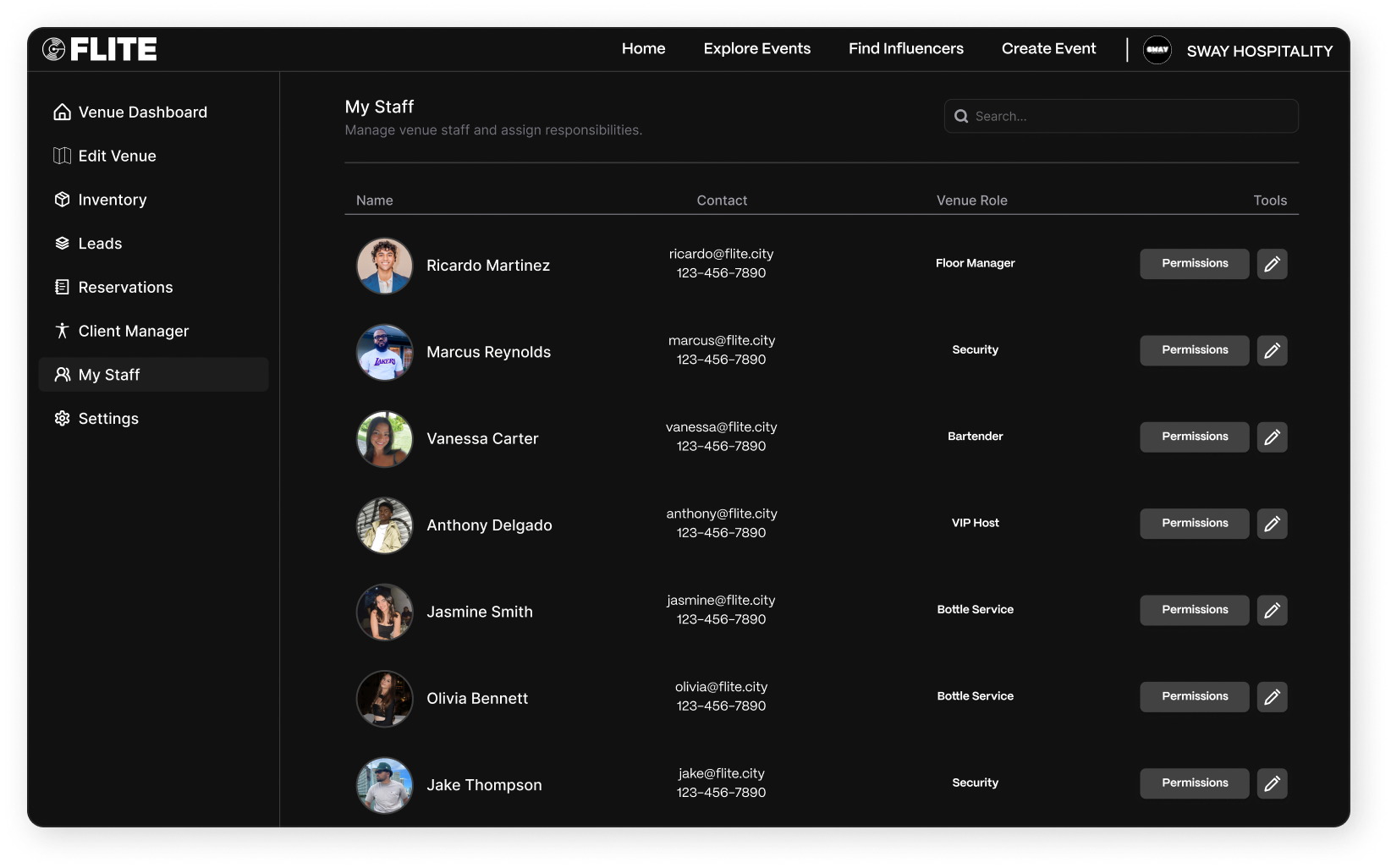Open Venue Dashboard from the sidebar
The image size is (1391, 868).
point(142,113)
